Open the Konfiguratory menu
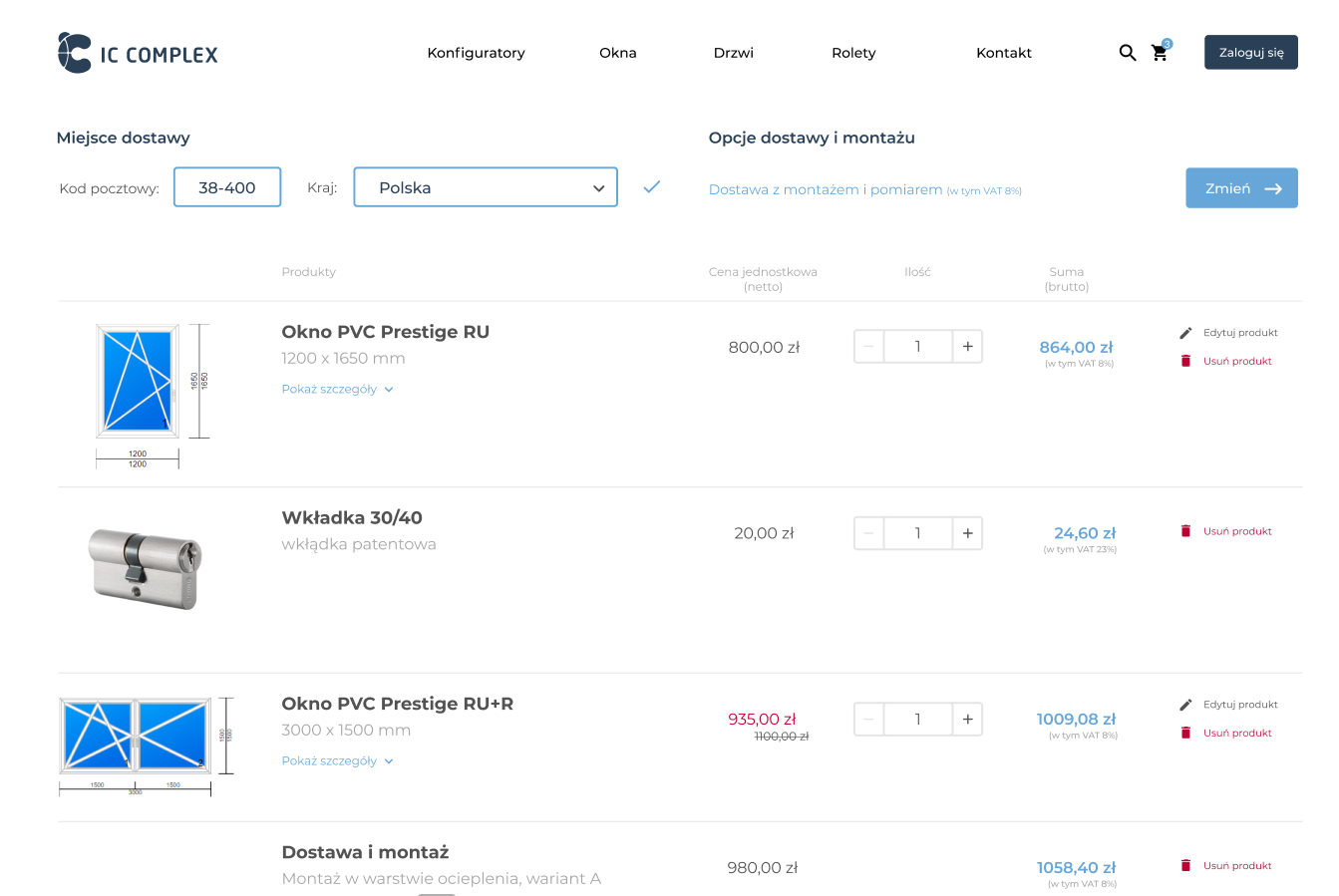The width and height of the screenshot is (1339, 896). [x=476, y=53]
